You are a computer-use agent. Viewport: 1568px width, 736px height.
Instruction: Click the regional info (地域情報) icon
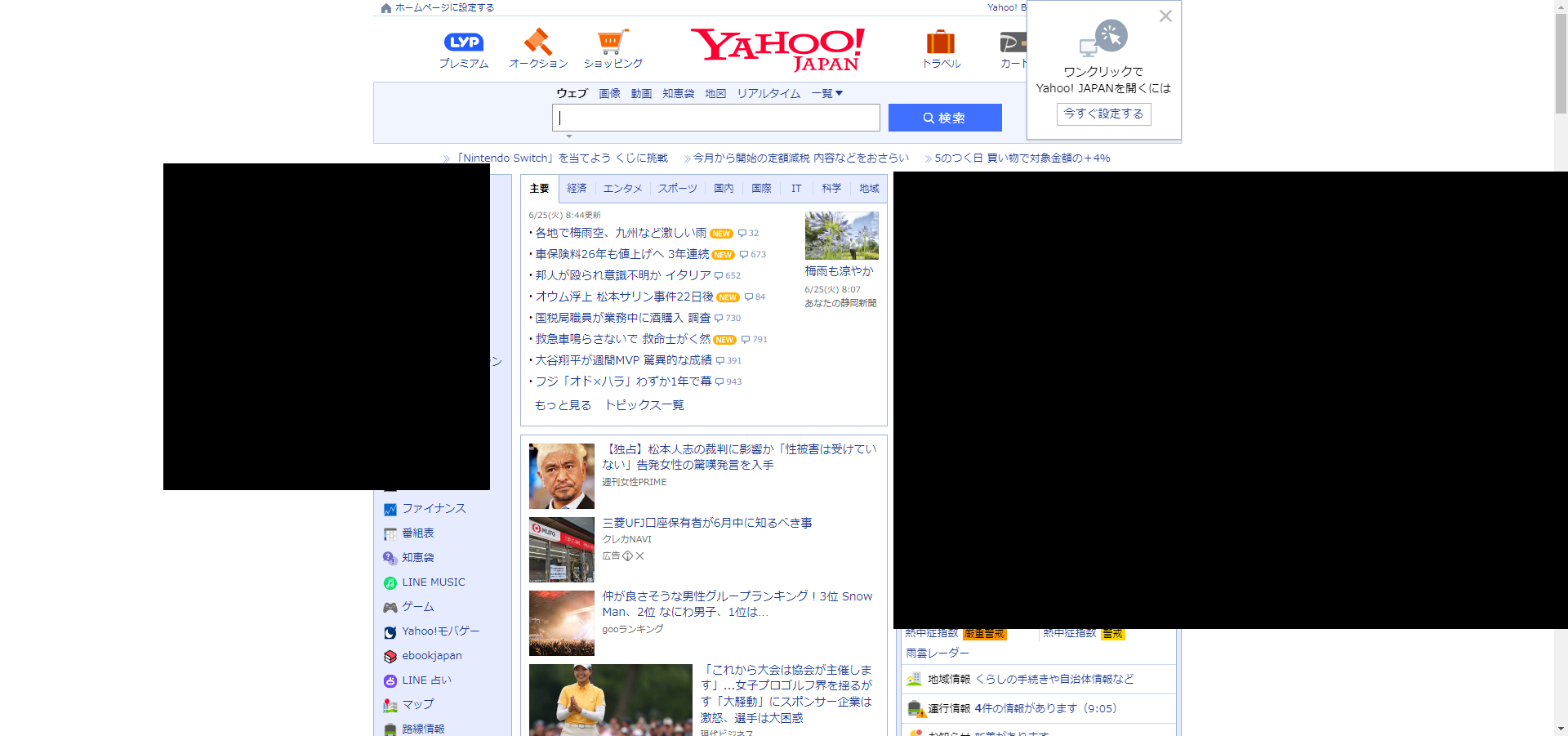(915, 679)
